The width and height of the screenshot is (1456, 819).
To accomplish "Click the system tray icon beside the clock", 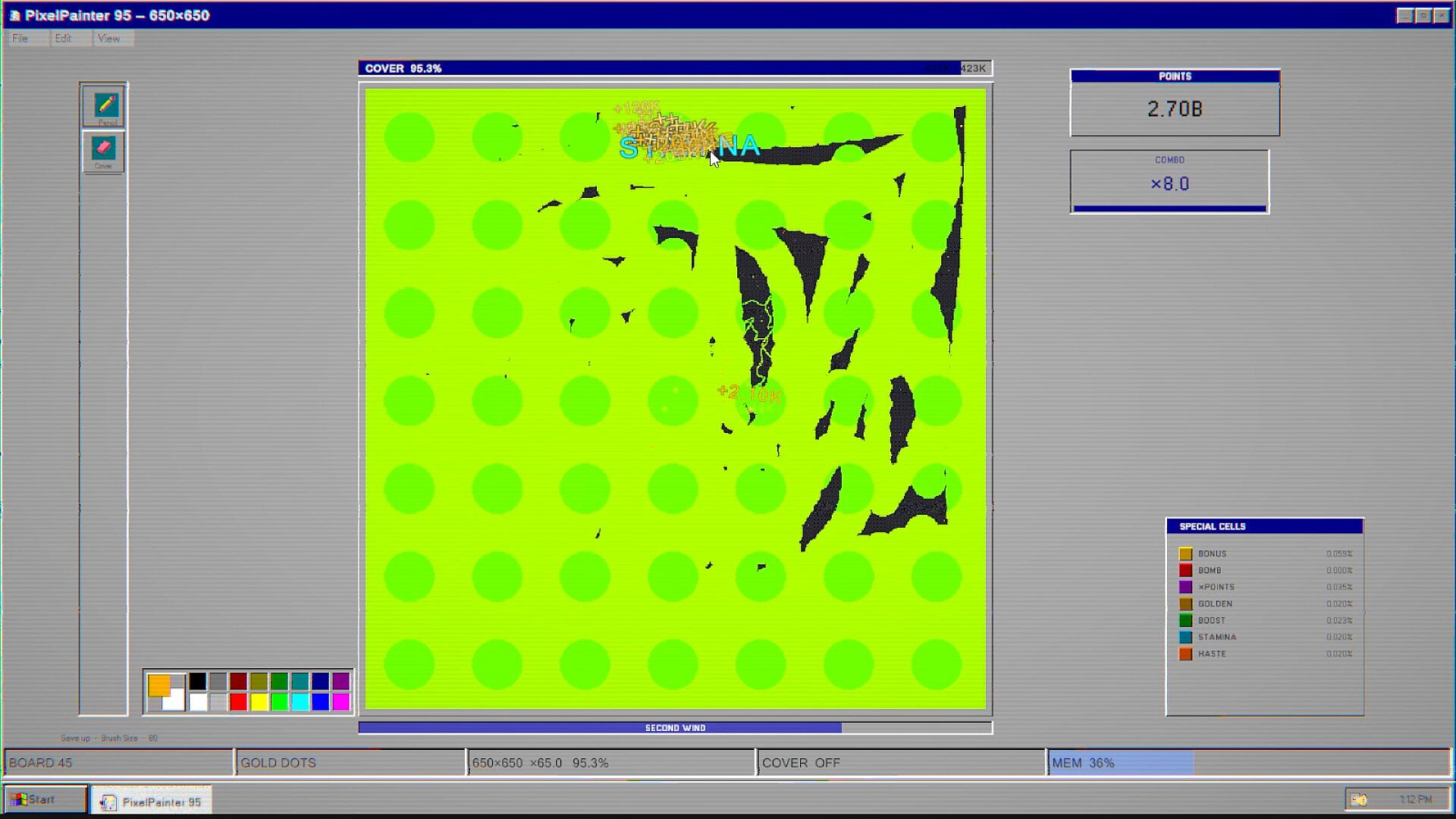I will pos(1359,799).
